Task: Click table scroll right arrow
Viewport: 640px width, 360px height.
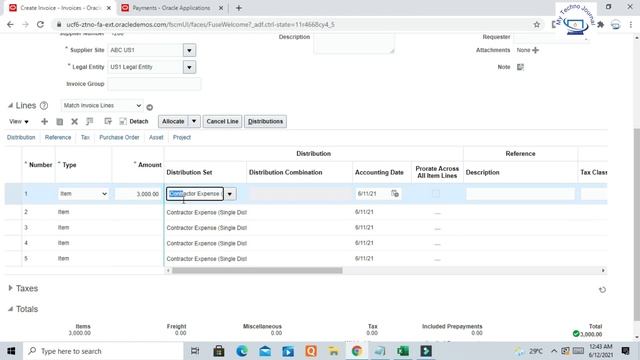Action: (603, 270)
